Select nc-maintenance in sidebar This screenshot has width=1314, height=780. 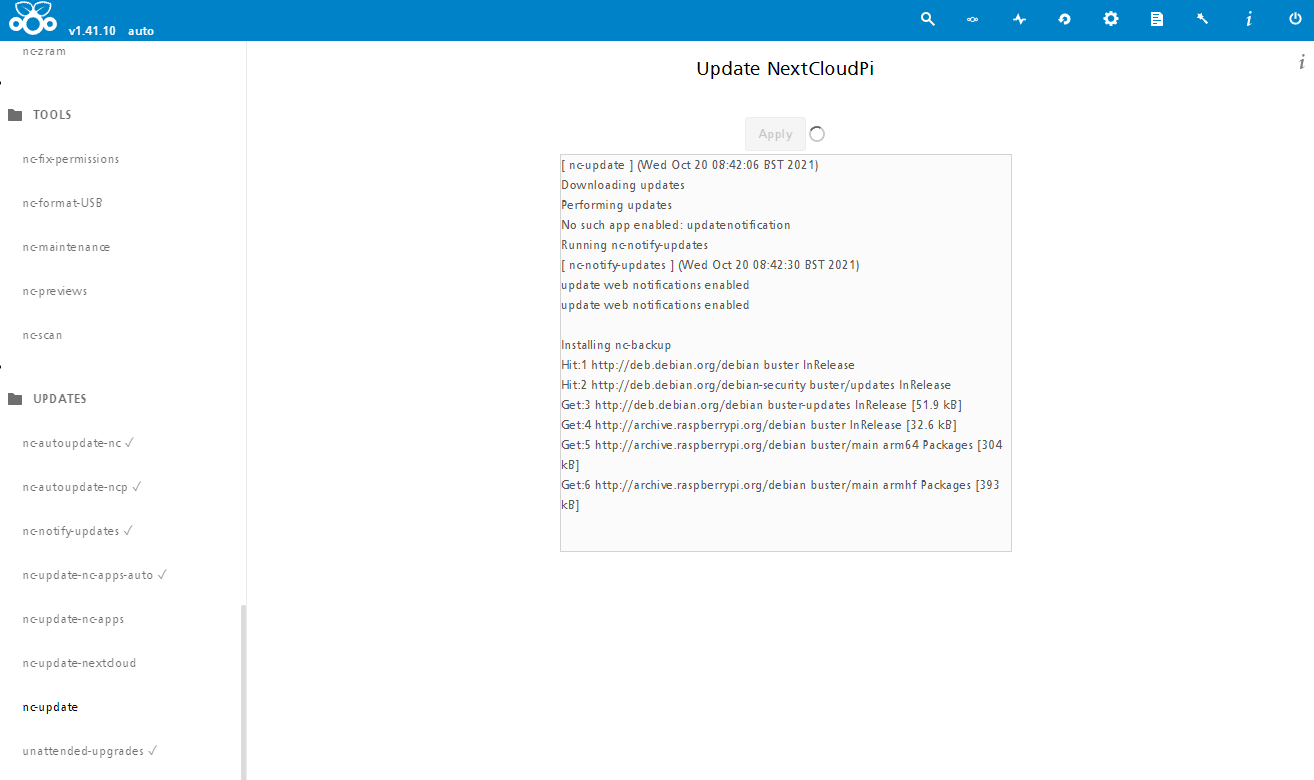click(66, 247)
